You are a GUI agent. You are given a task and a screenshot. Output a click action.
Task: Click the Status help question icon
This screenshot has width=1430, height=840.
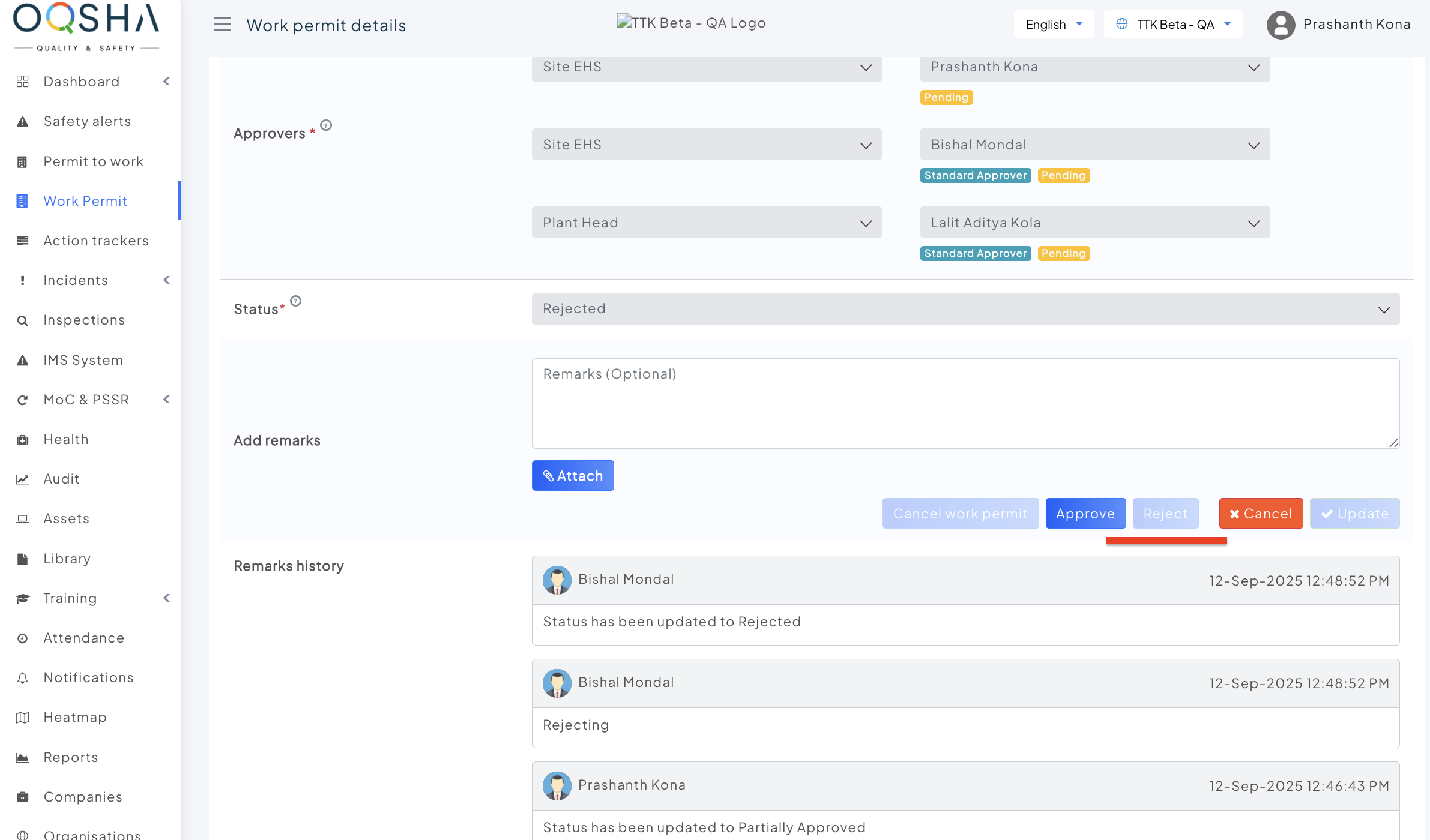[x=296, y=301]
